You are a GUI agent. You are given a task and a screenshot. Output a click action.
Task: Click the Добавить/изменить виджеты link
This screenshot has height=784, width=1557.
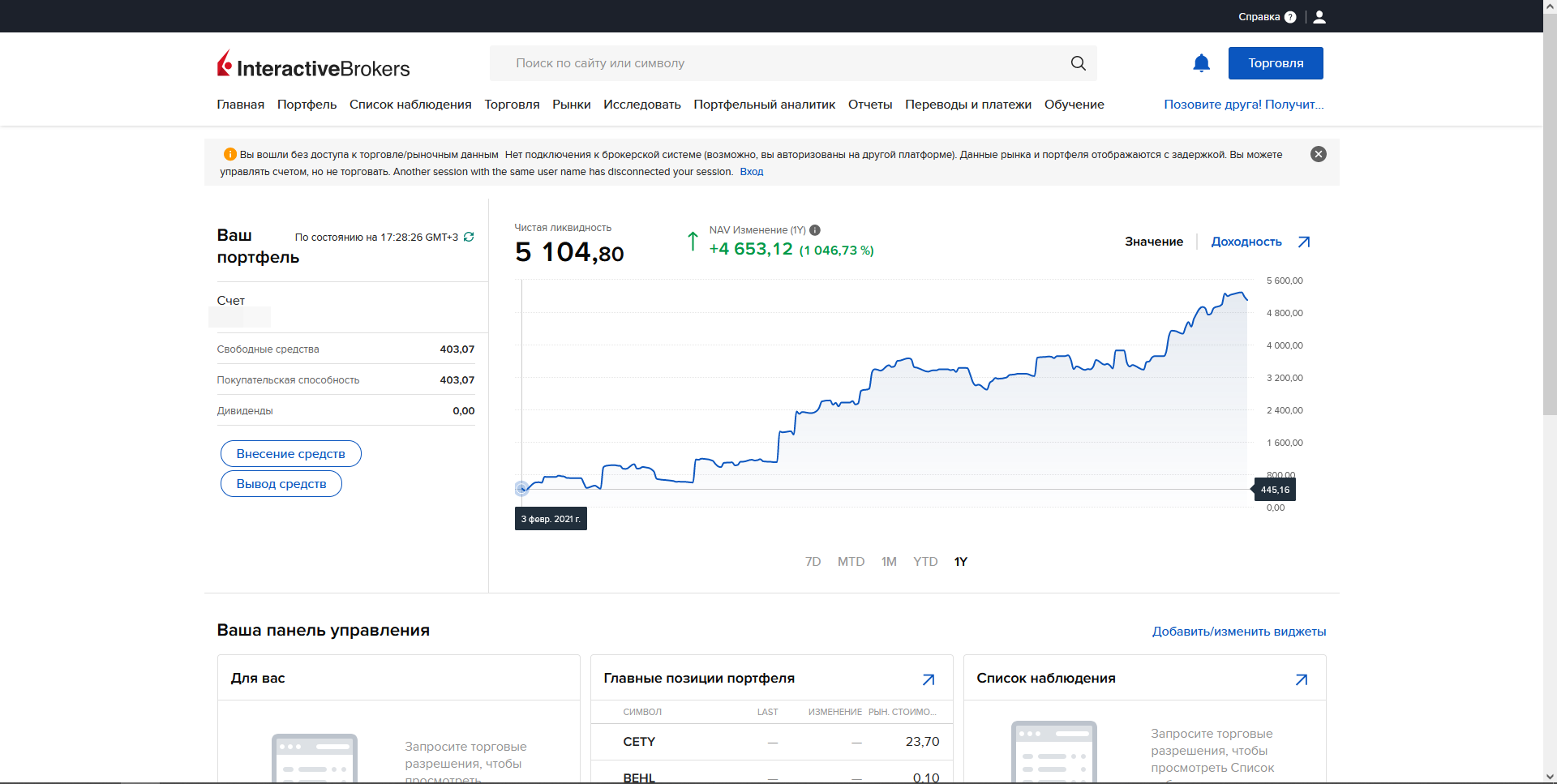point(1238,632)
